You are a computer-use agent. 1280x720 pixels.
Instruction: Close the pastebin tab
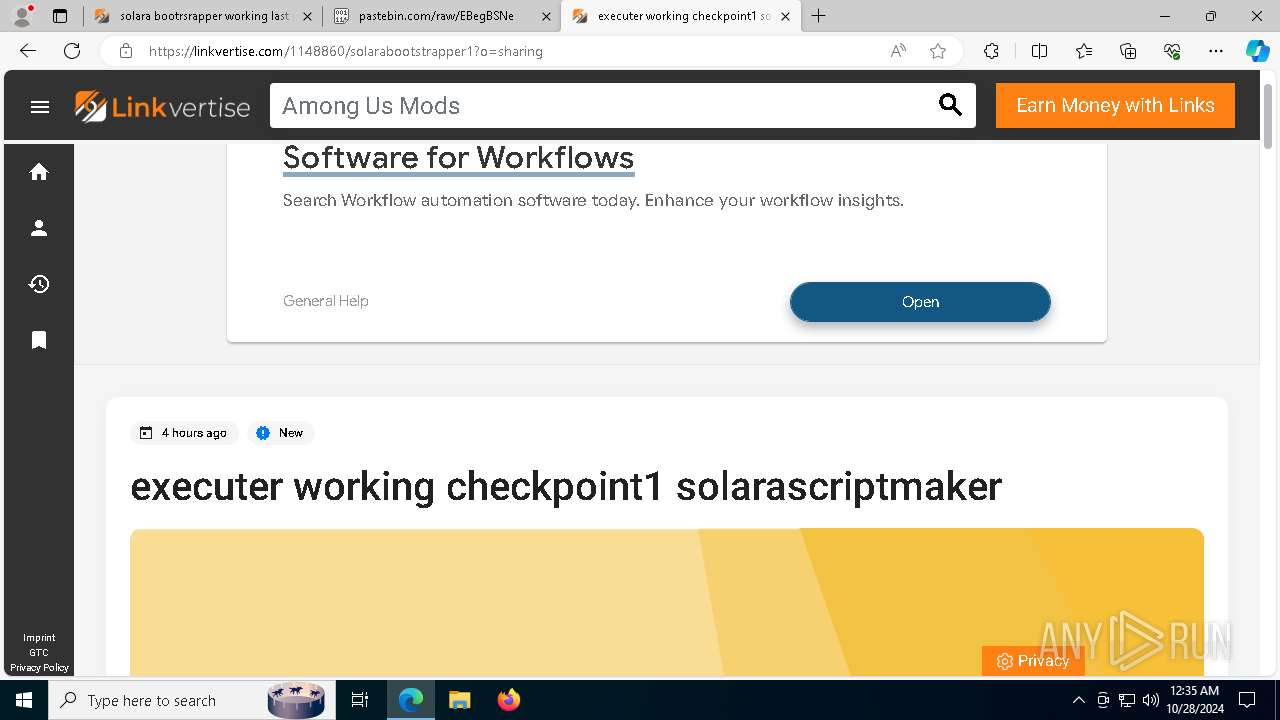click(546, 16)
